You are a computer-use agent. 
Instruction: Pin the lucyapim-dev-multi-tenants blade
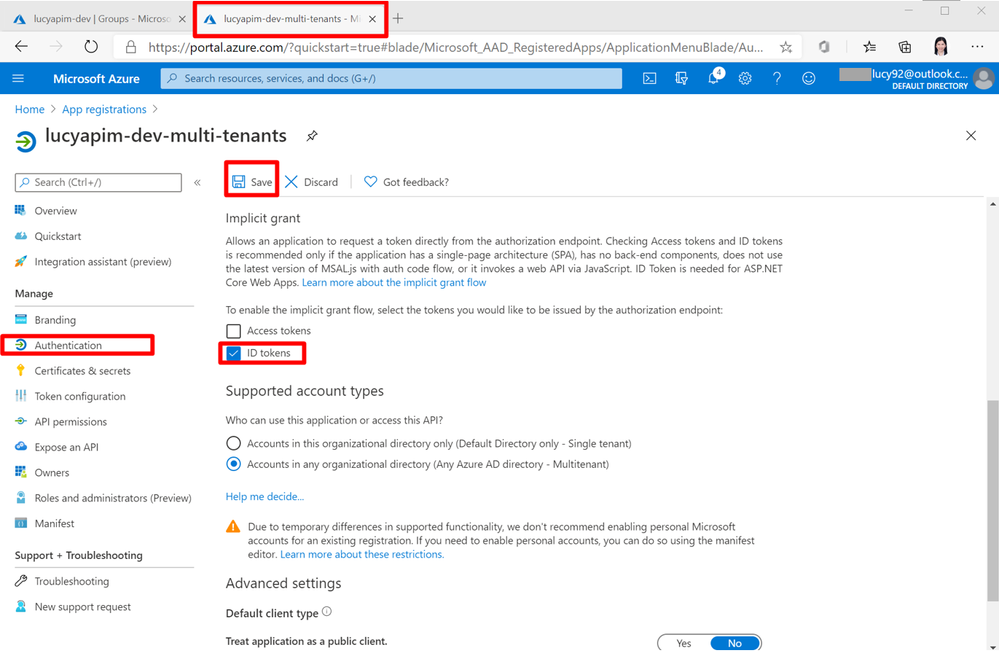312,136
